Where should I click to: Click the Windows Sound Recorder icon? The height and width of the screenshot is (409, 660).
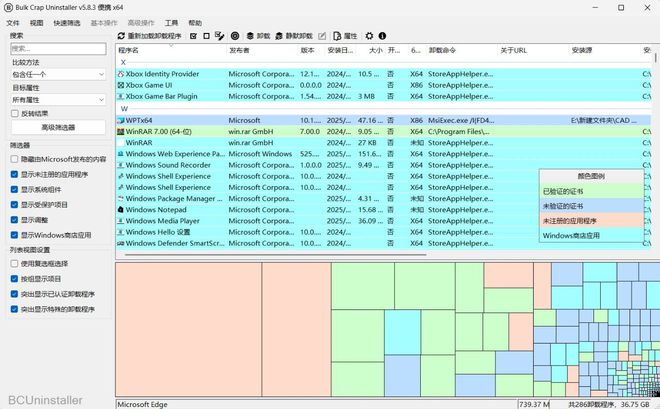121,165
